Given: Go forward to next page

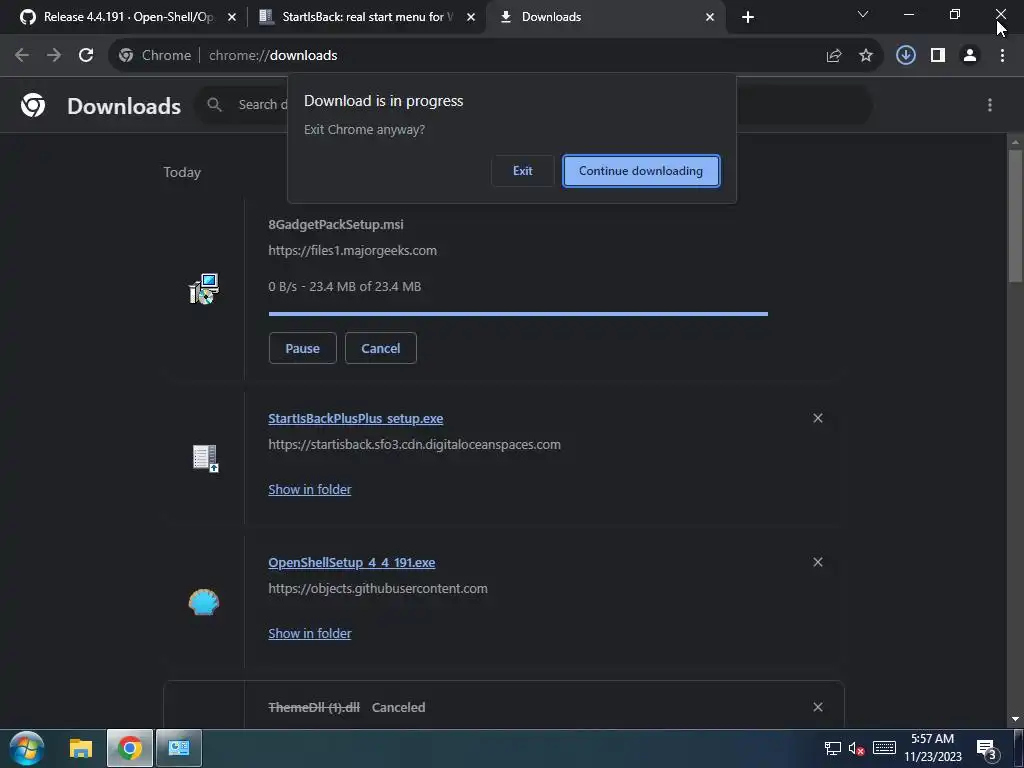Looking at the screenshot, I should (x=54, y=56).
